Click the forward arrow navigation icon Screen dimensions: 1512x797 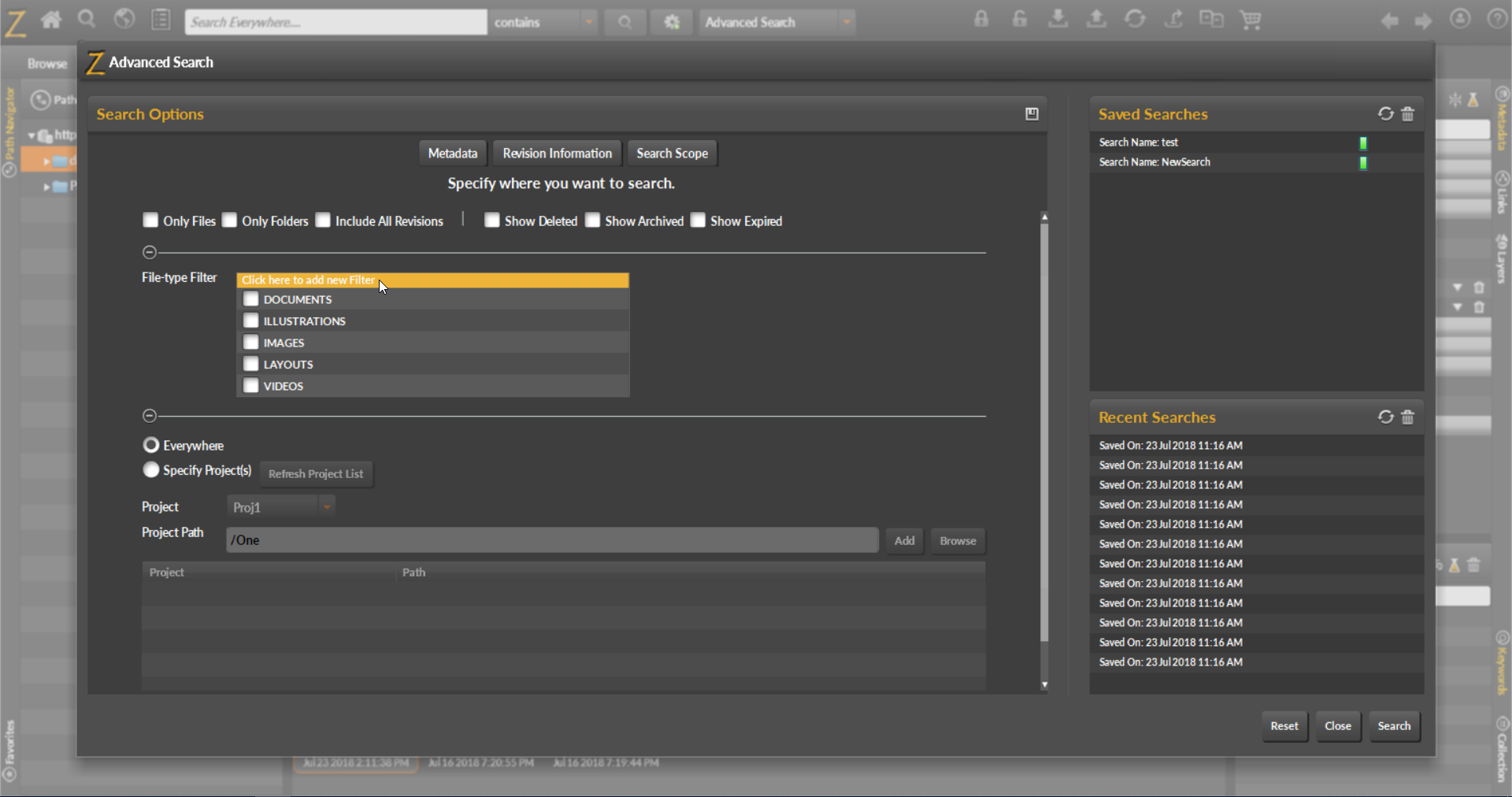pos(1423,21)
